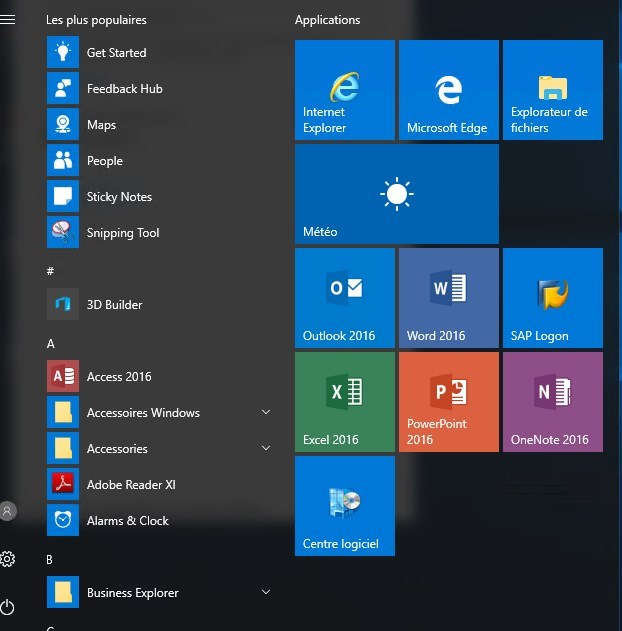The height and width of the screenshot is (631, 622).
Task: Click the Business Explorer folder icon
Action: click(x=63, y=592)
